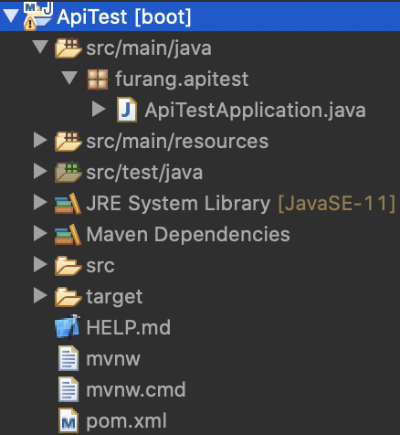Select the src folder name
The image size is (400, 435).
pos(100,266)
